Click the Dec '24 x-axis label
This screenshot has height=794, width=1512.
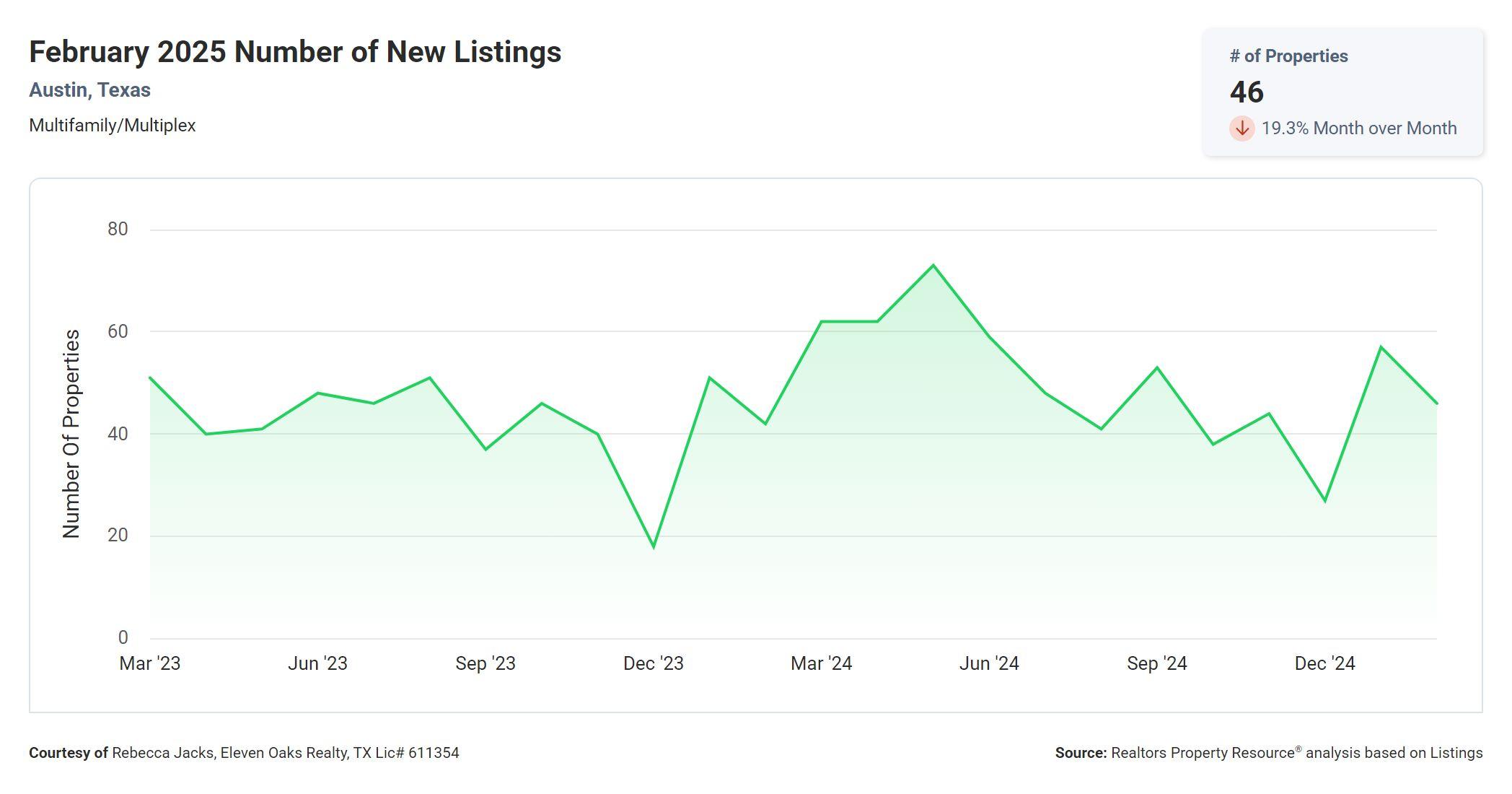pos(1324,663)
